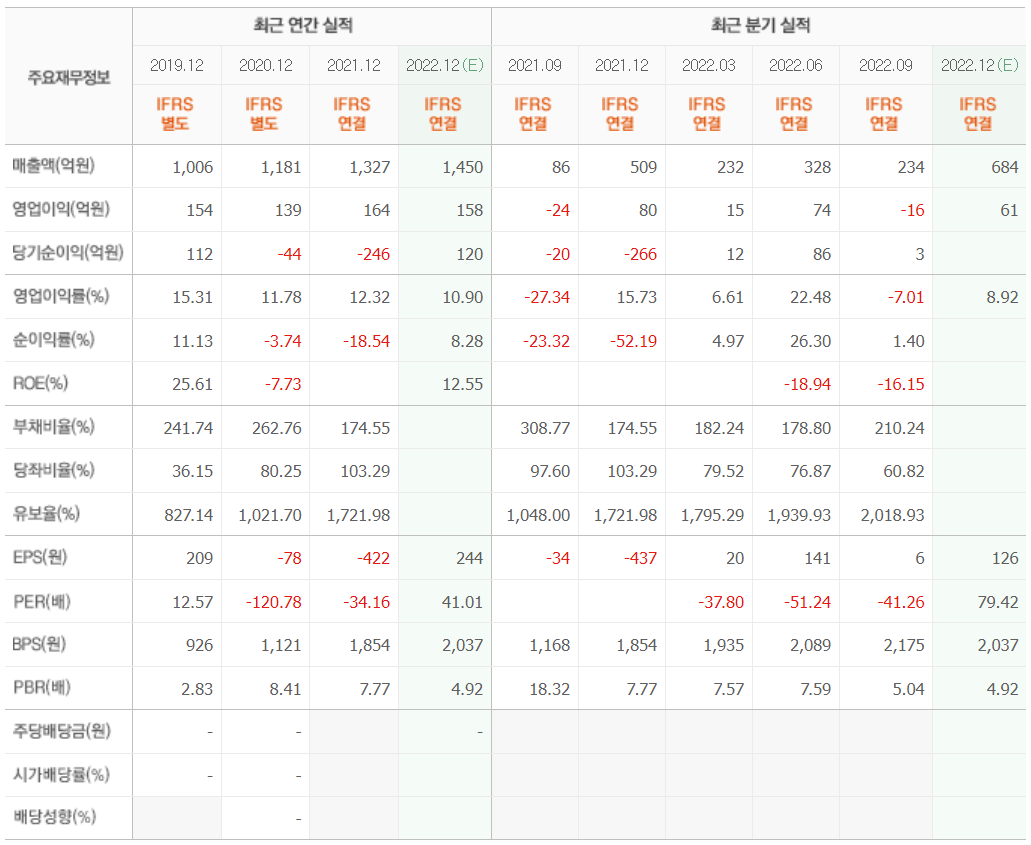Select the 2021.09 quarterly column header
Viewport: 1031px width, 845px height.
pyautogui.click(x=535, y=65)
